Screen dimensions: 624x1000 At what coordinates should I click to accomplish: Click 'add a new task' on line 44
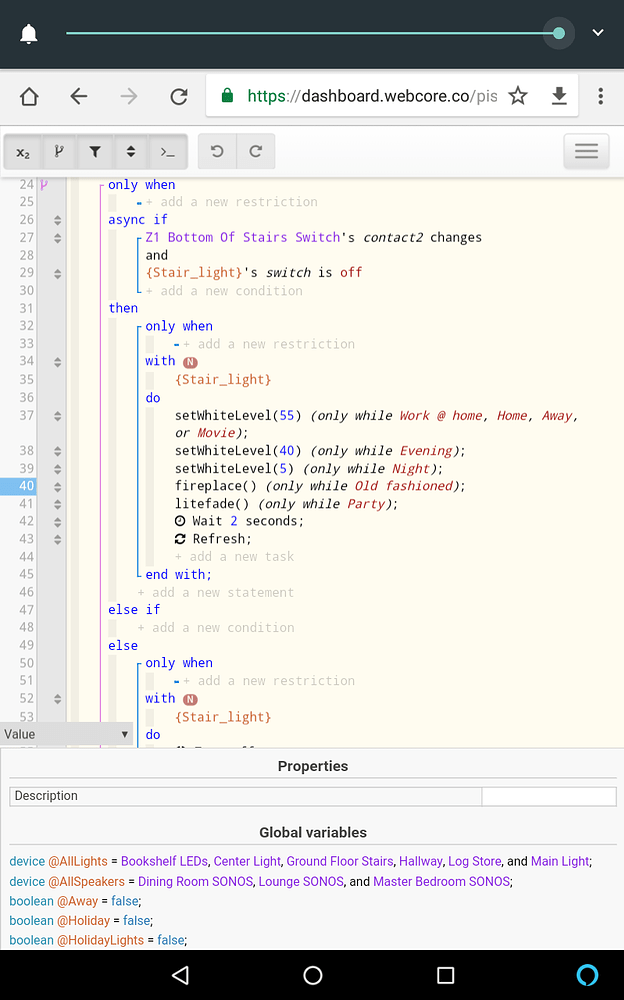pos(235,557)
